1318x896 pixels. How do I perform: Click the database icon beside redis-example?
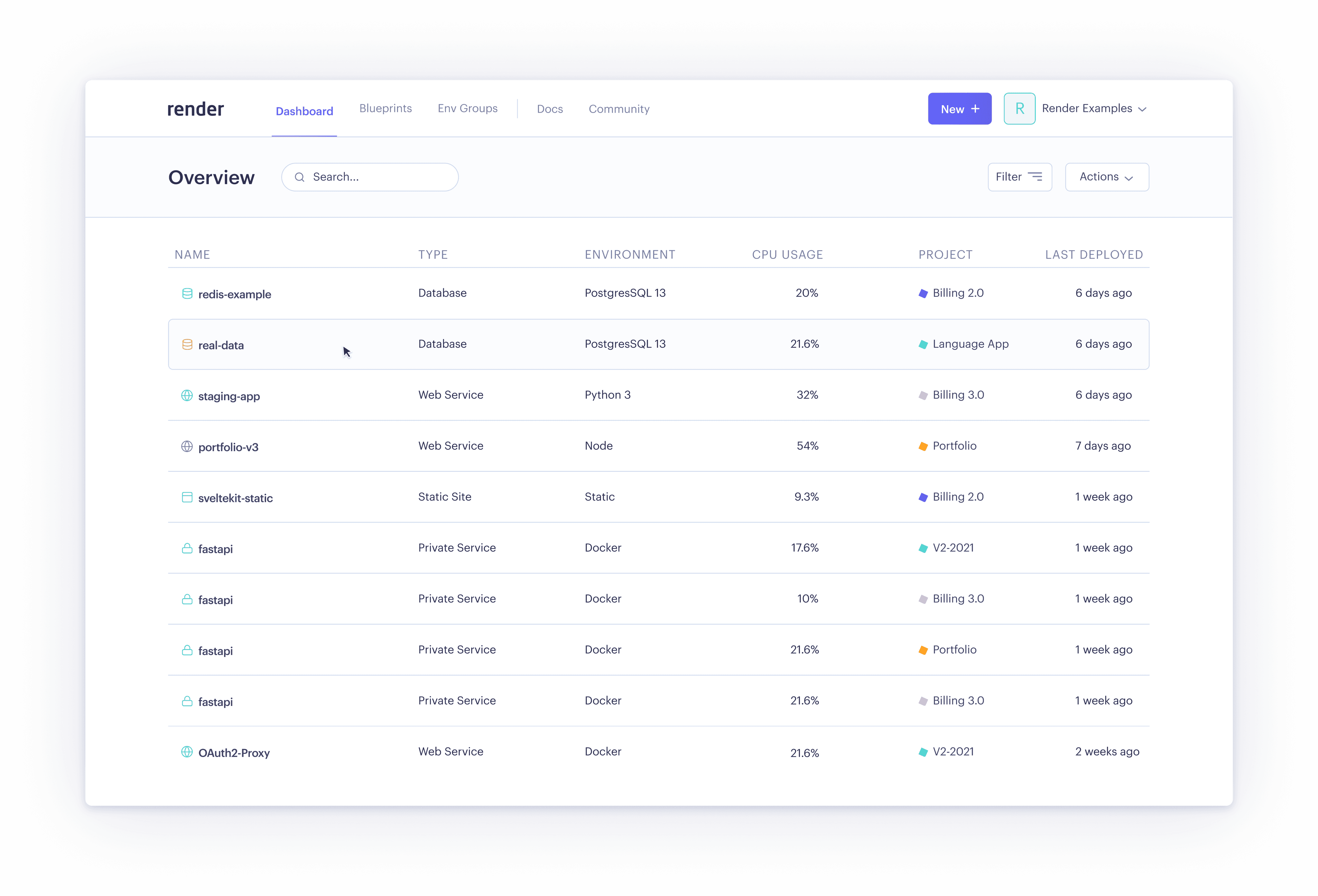tap(187, 294)
